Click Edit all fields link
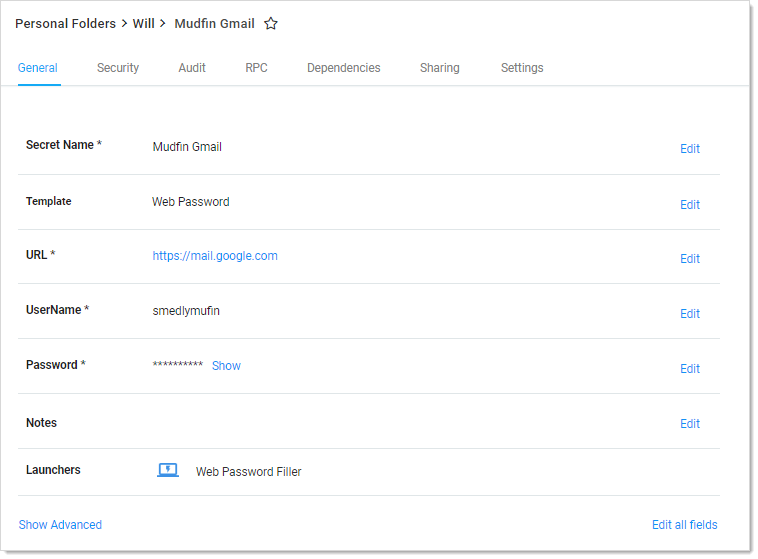The image size is (758, 559). coord(684,525)
